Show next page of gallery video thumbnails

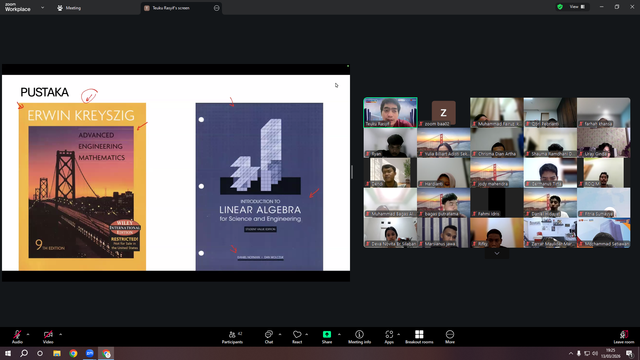click(x=497, y=253)
